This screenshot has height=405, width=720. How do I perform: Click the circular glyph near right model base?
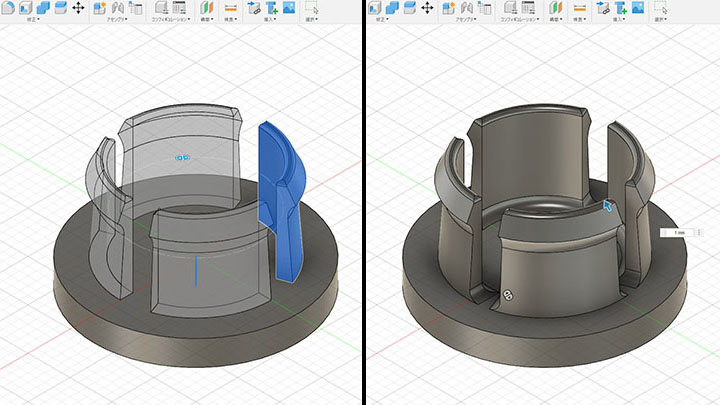pos(508,295)
